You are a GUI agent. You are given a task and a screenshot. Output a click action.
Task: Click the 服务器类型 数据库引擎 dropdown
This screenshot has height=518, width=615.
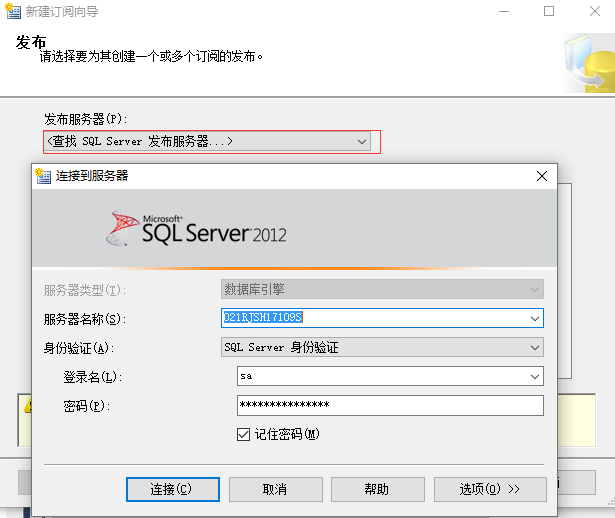click(381, 289)
